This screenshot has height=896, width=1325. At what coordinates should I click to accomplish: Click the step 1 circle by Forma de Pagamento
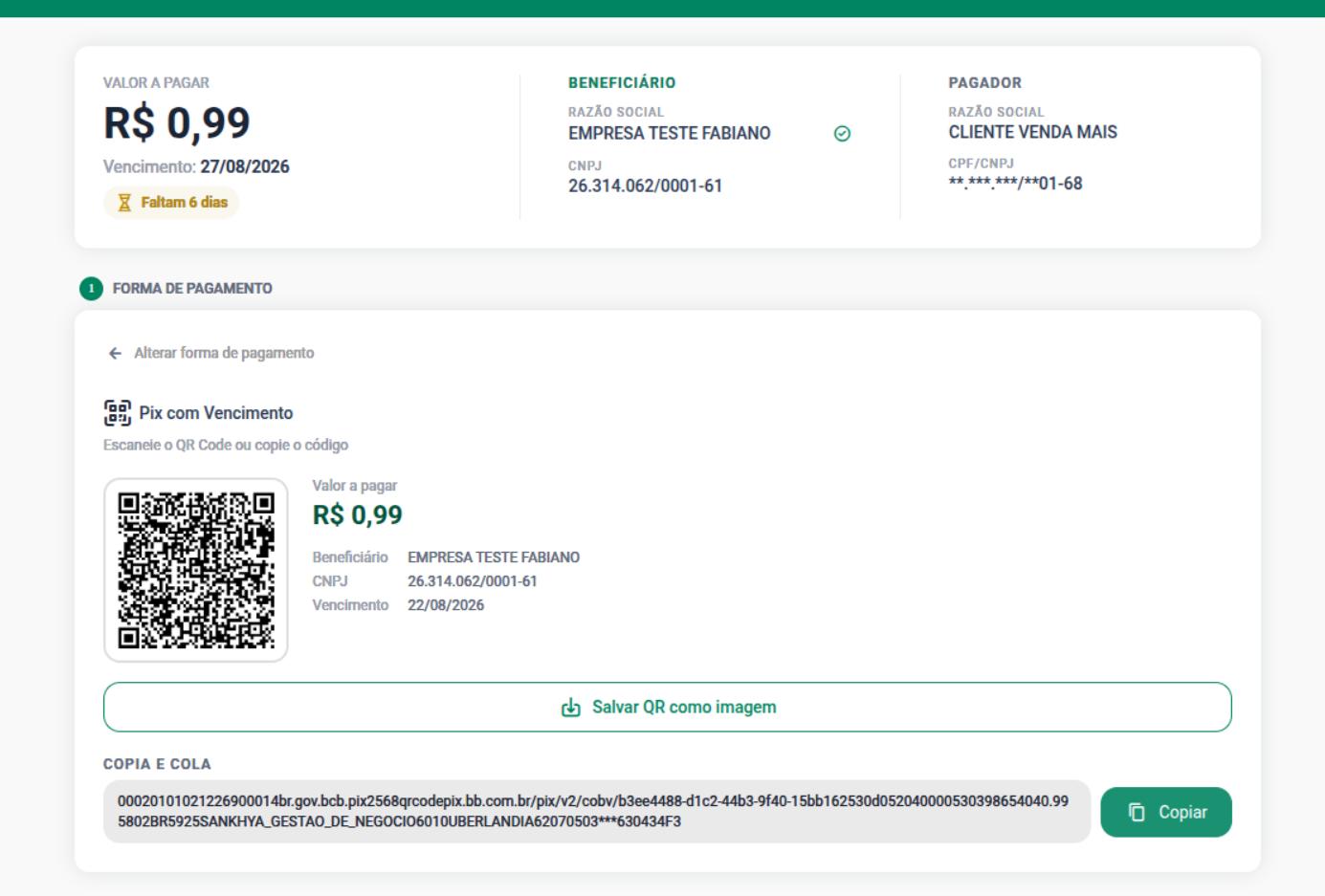92,288
